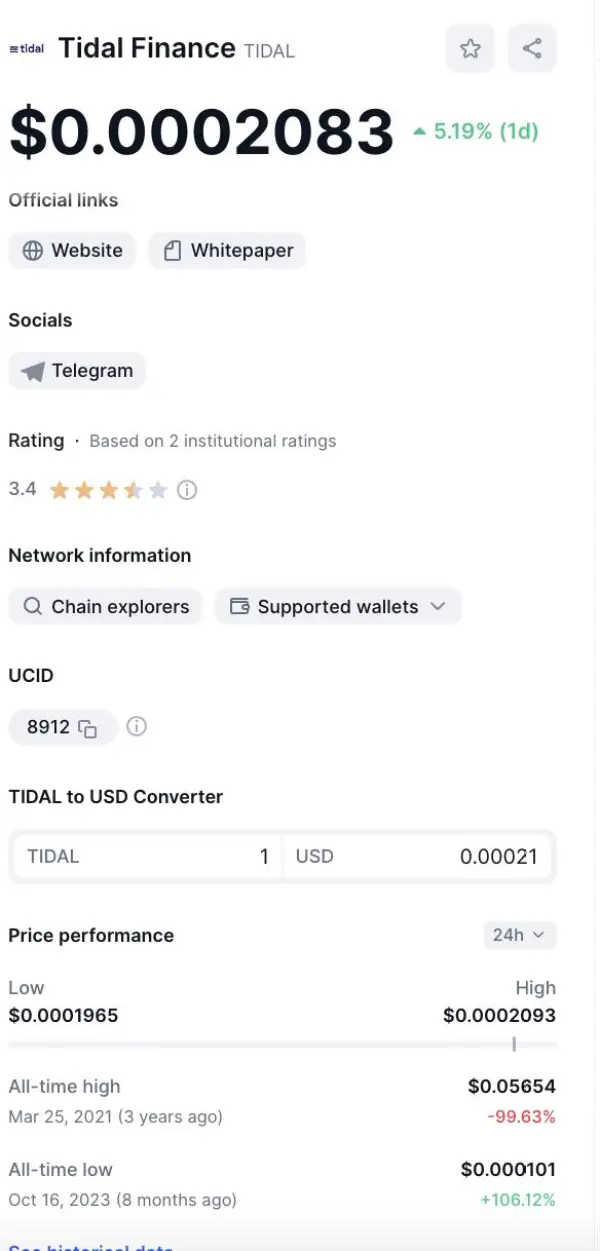Copy the UCID 8912 using copy icon
Viewport: 600px width, 1251px height.
(88, 728)
